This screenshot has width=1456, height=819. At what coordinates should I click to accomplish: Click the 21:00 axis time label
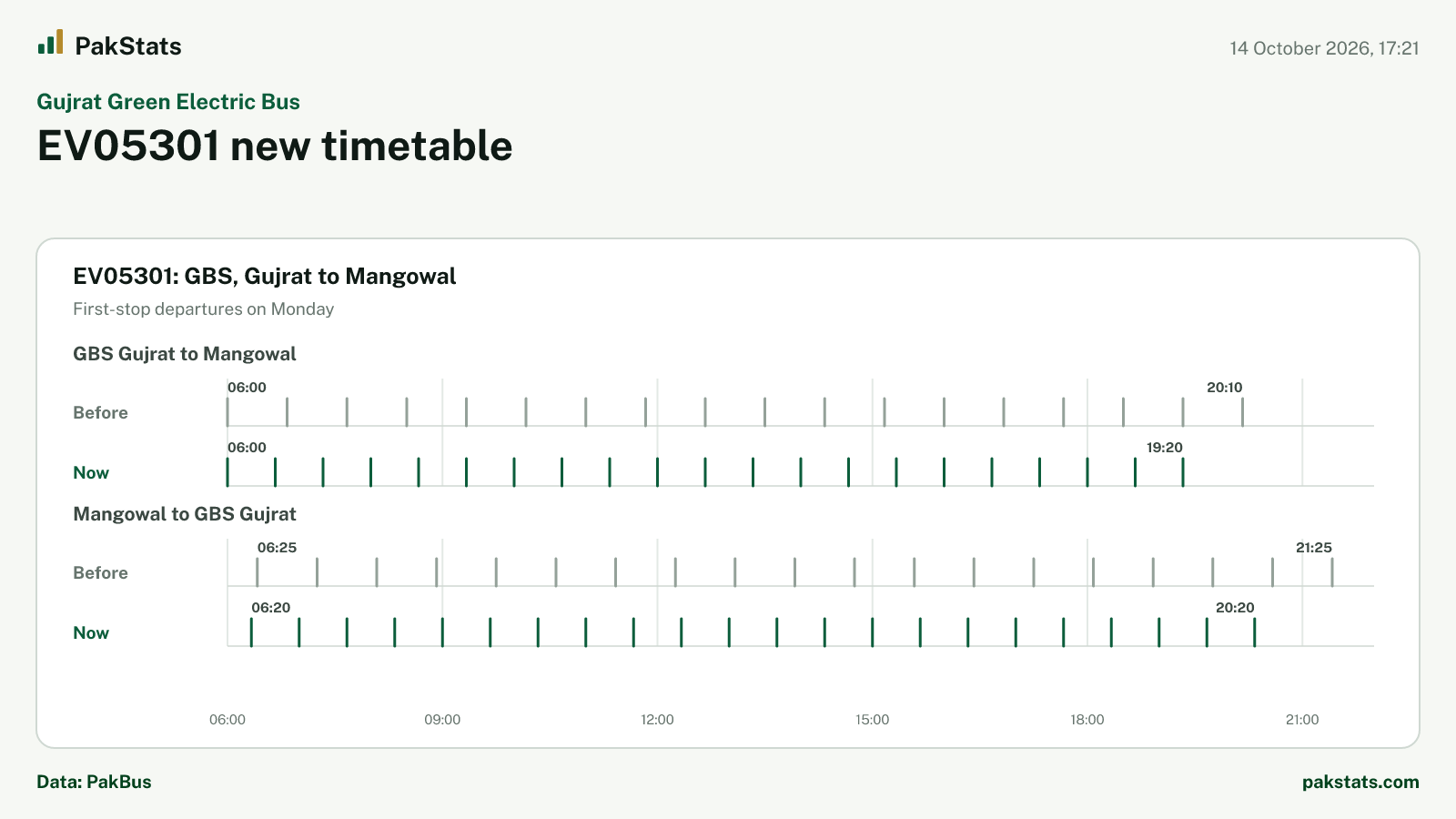click(x=1302, y=720)
